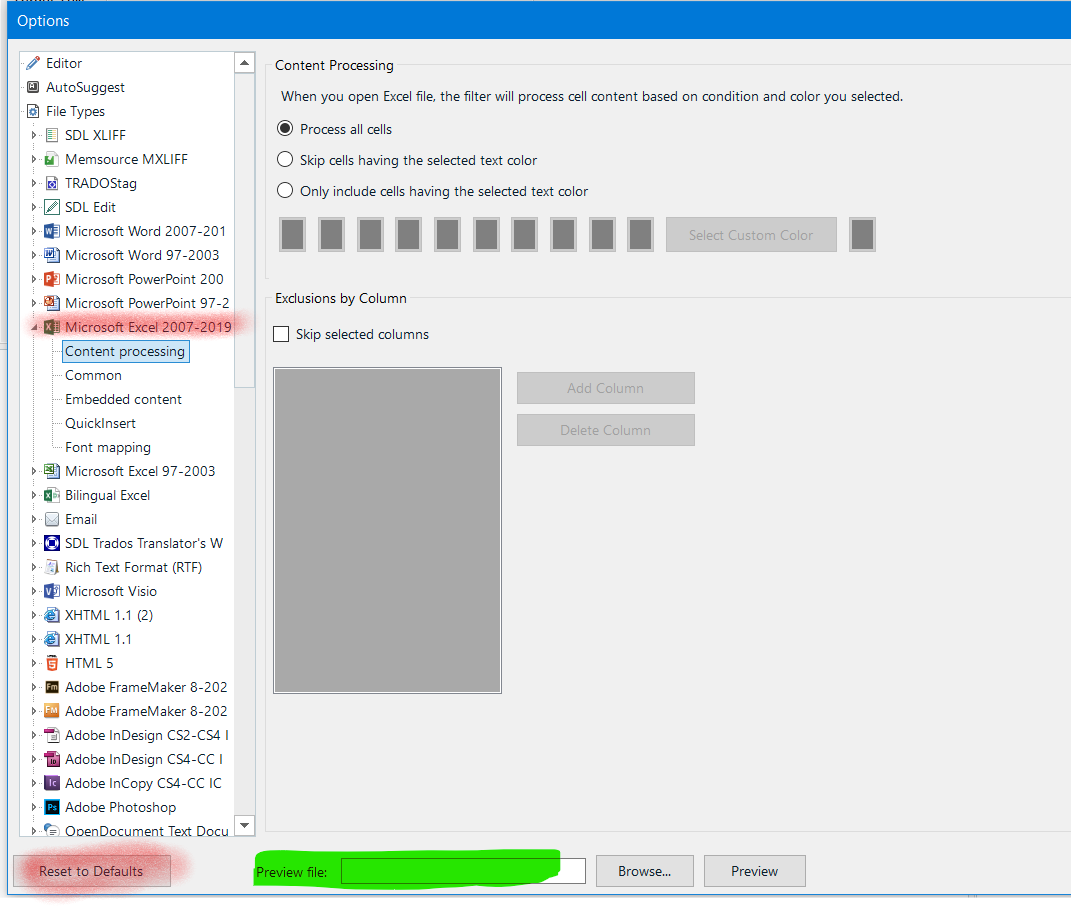Click the File Types gear icon
This screenshot has width=1071, height=906.
pyautogui.click(x=33, y=111)
